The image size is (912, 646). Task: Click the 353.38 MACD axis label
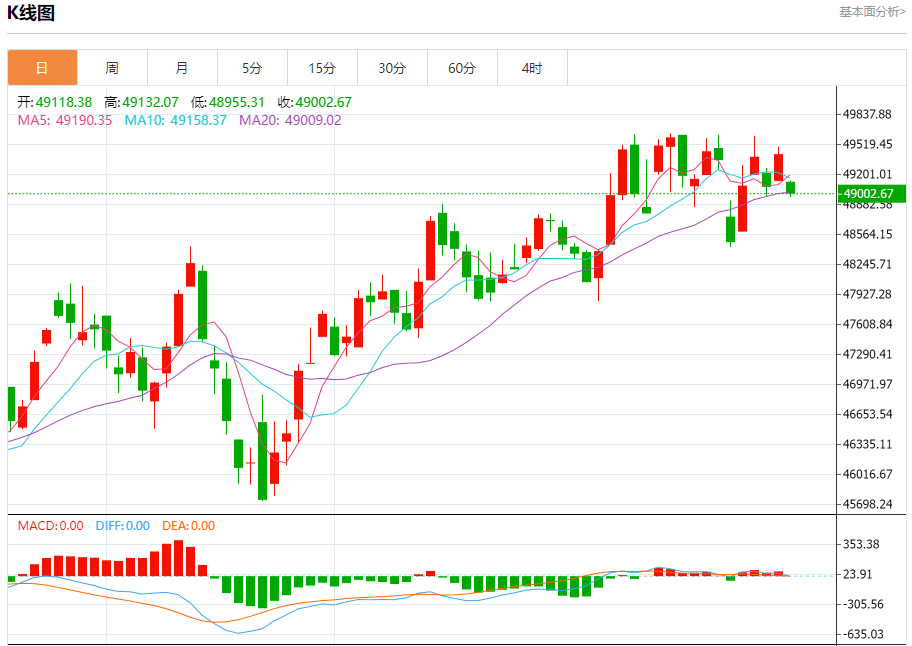[x=861, y=544]
